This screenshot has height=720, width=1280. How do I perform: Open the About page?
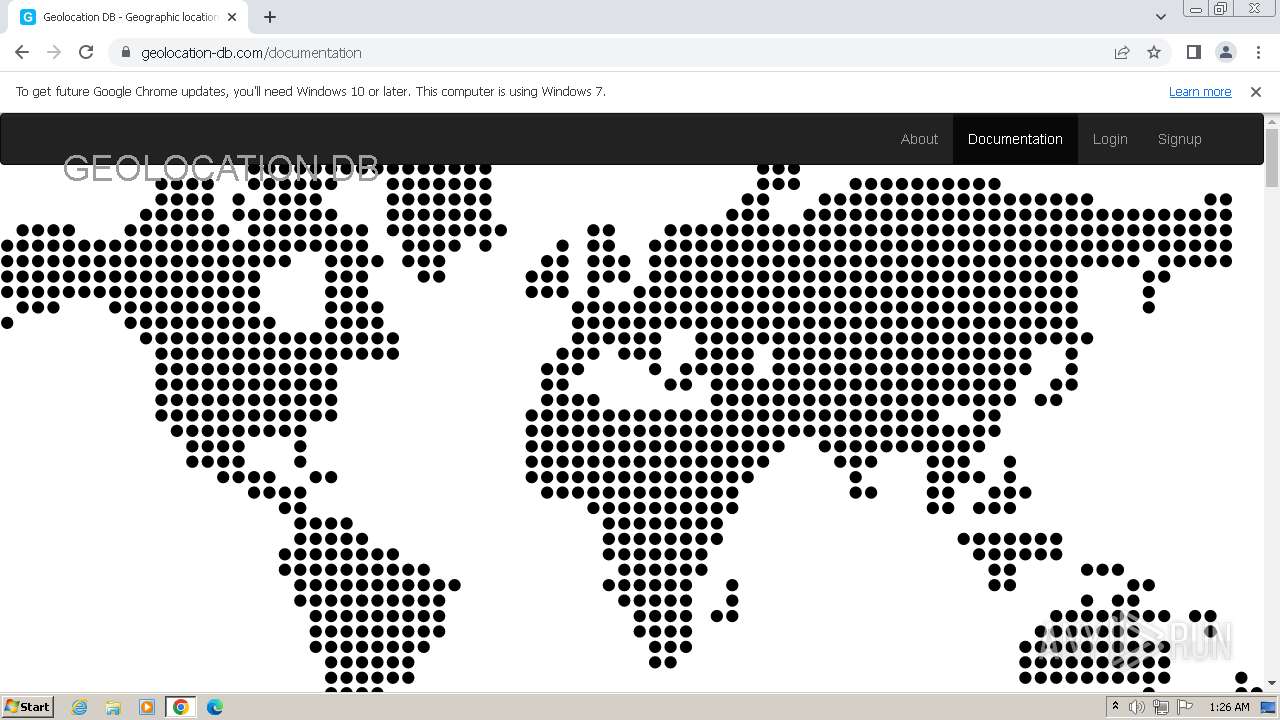pyautogui.click(x=919, y=139)
